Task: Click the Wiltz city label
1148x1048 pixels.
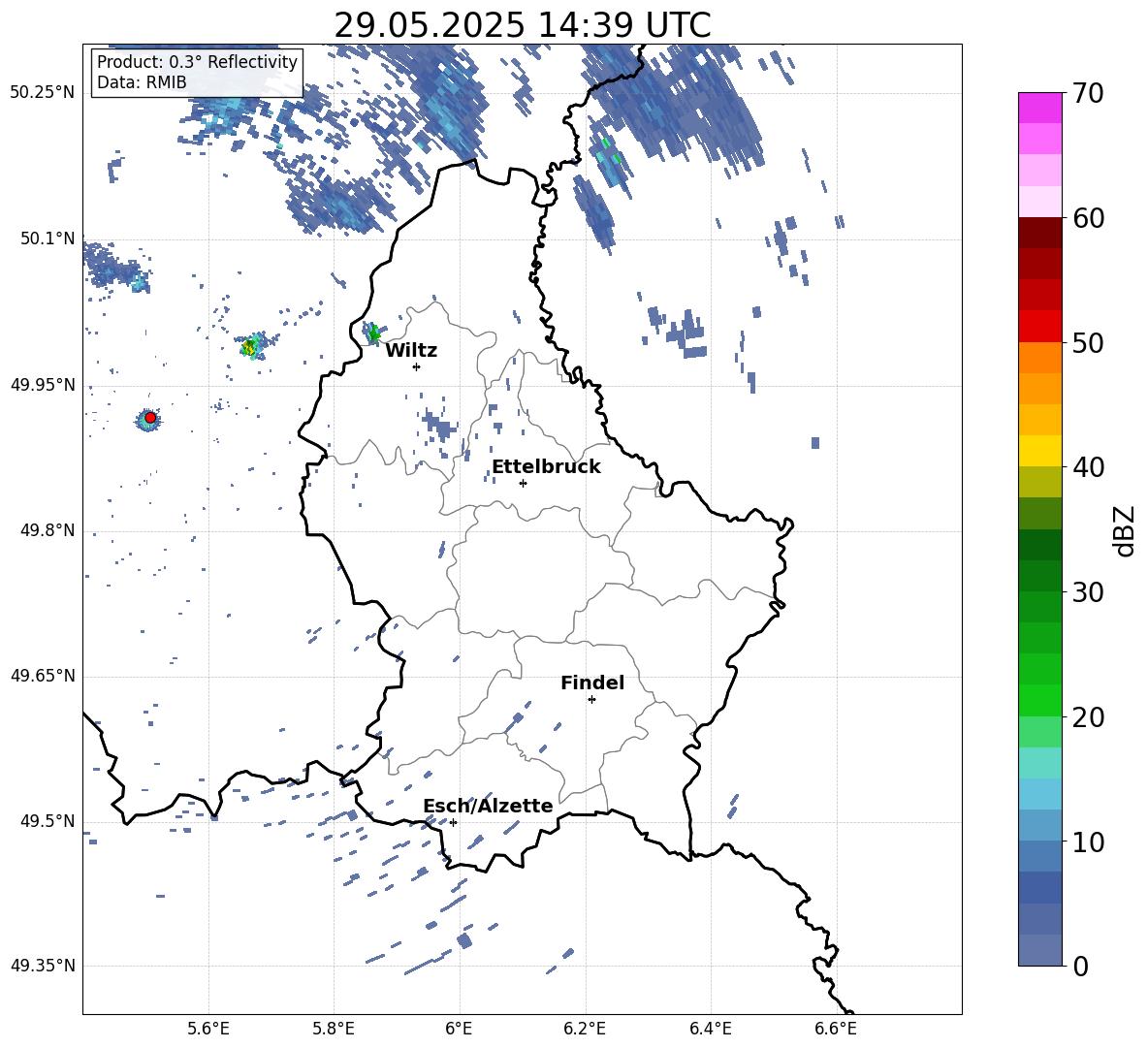Action: (411, 351)
